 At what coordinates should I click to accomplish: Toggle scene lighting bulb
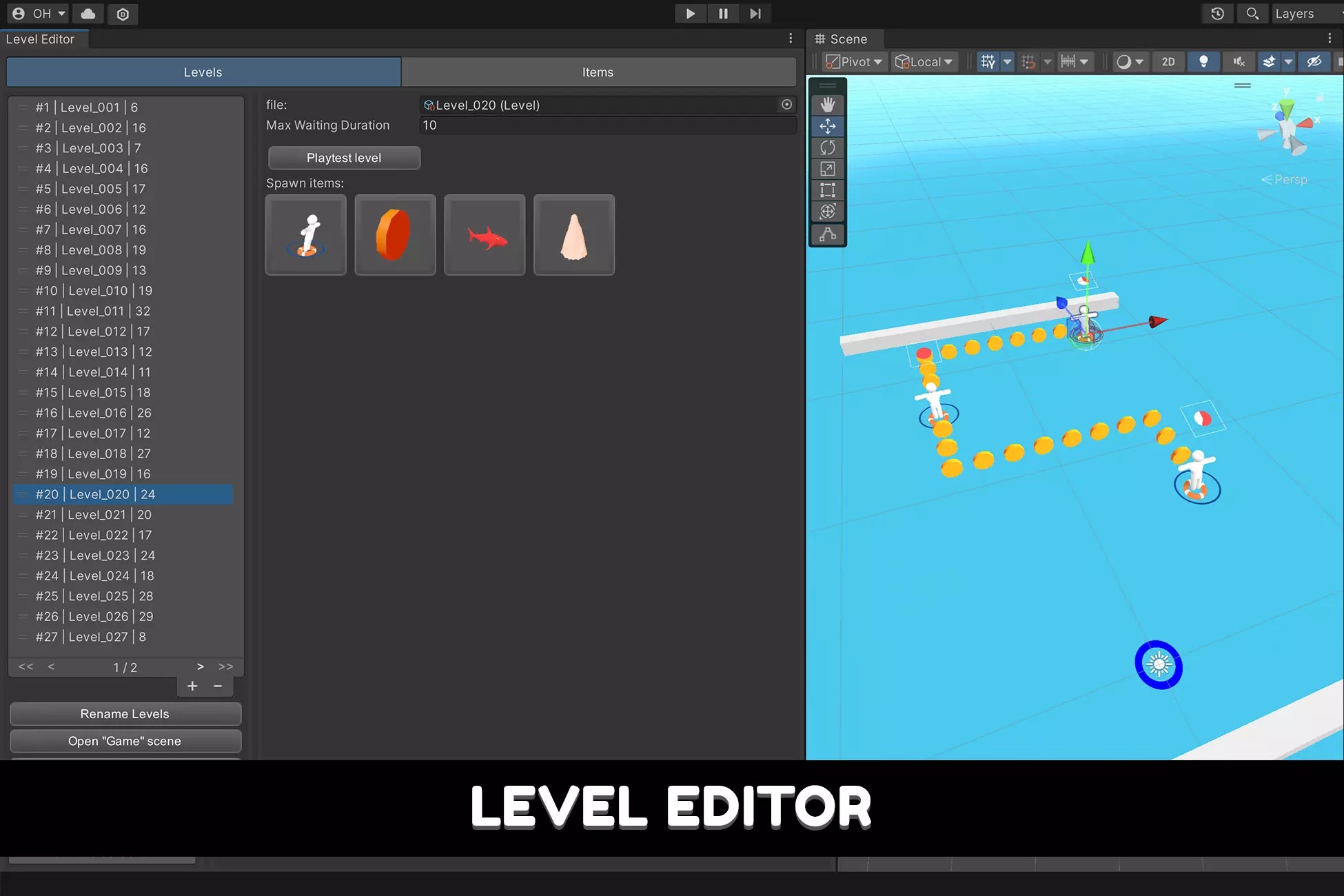1203,62
